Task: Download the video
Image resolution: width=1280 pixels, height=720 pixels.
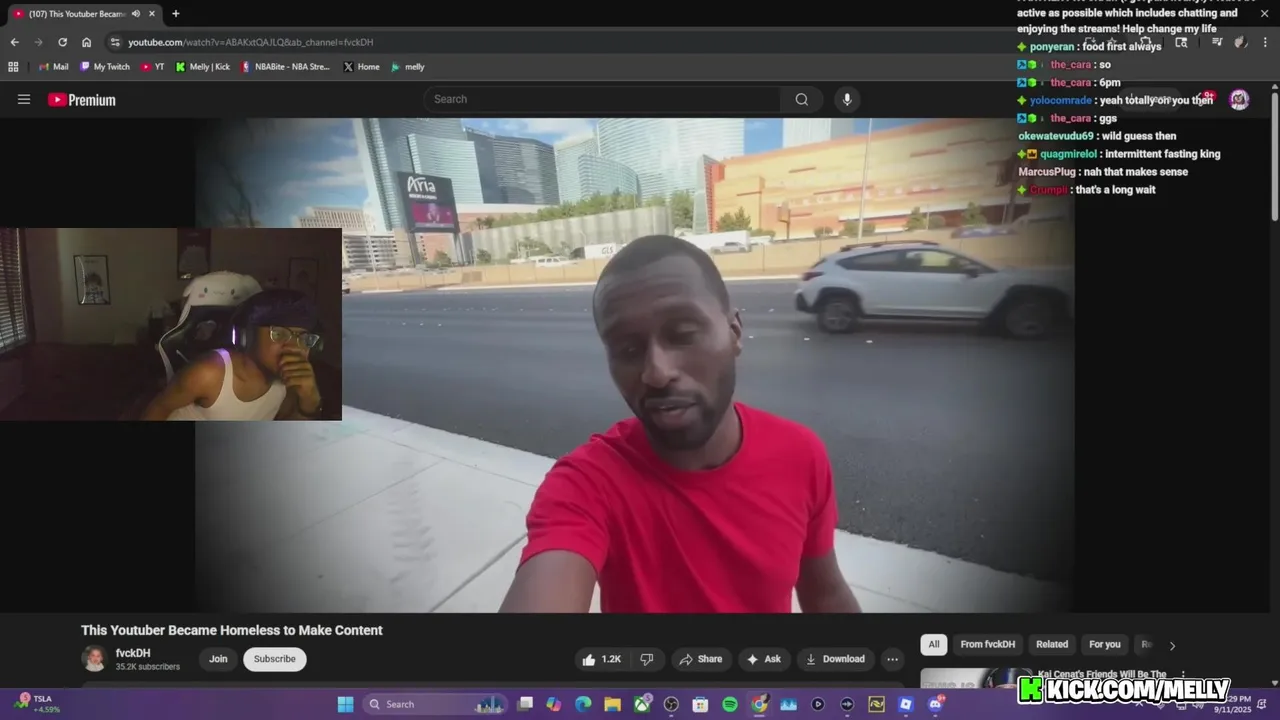Action: coord(835,659)
